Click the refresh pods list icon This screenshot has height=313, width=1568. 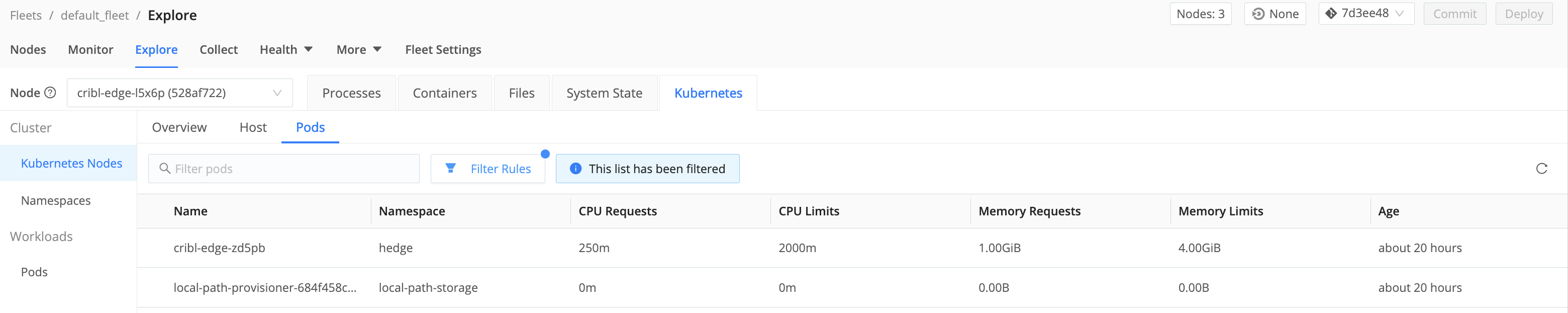tap(1541, 169)
